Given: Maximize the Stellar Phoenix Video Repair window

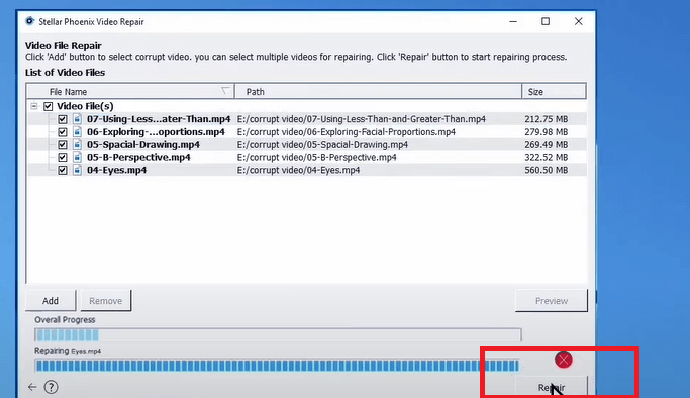Looking at the screenshot, I should [546, 21].
